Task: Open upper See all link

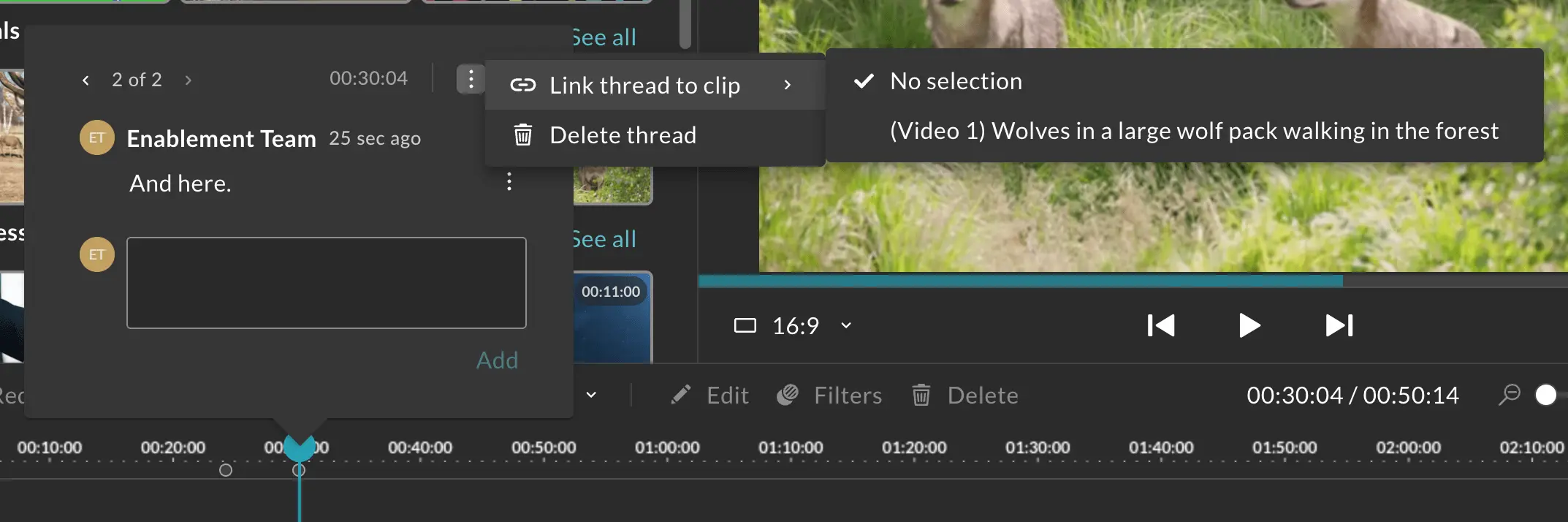Action: (x=604, y=37)
